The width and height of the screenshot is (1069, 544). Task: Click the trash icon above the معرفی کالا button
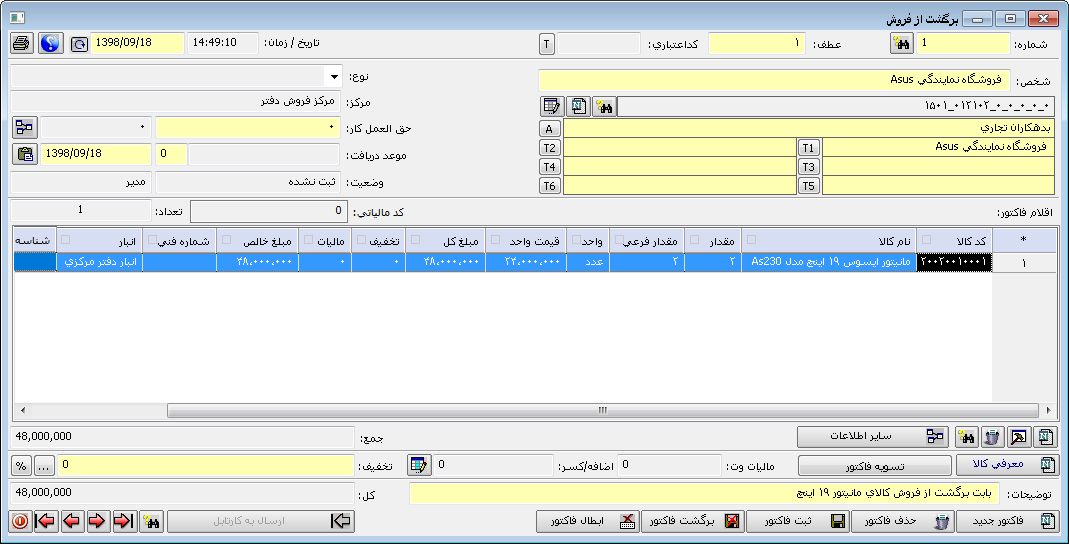tap(992, 437)
